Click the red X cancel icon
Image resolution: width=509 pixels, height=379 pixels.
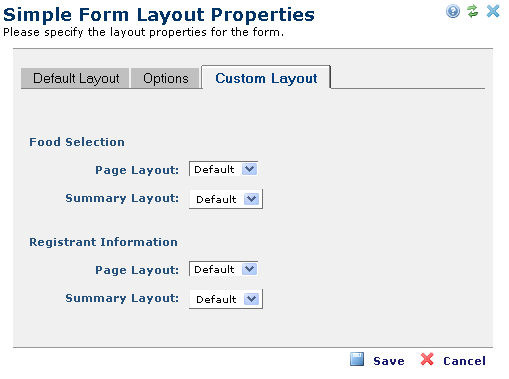pyautogui.click(x=427, y=359)
